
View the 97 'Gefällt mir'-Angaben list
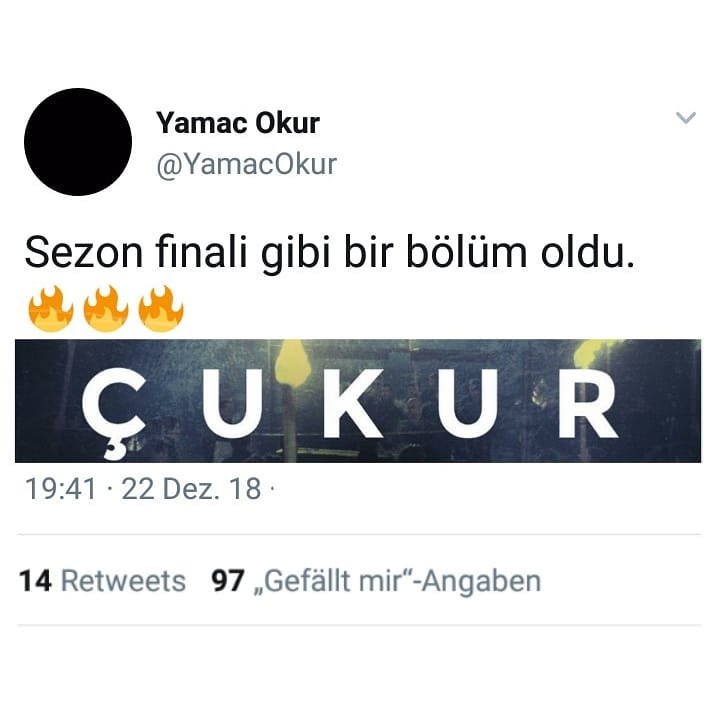(376, 581)
